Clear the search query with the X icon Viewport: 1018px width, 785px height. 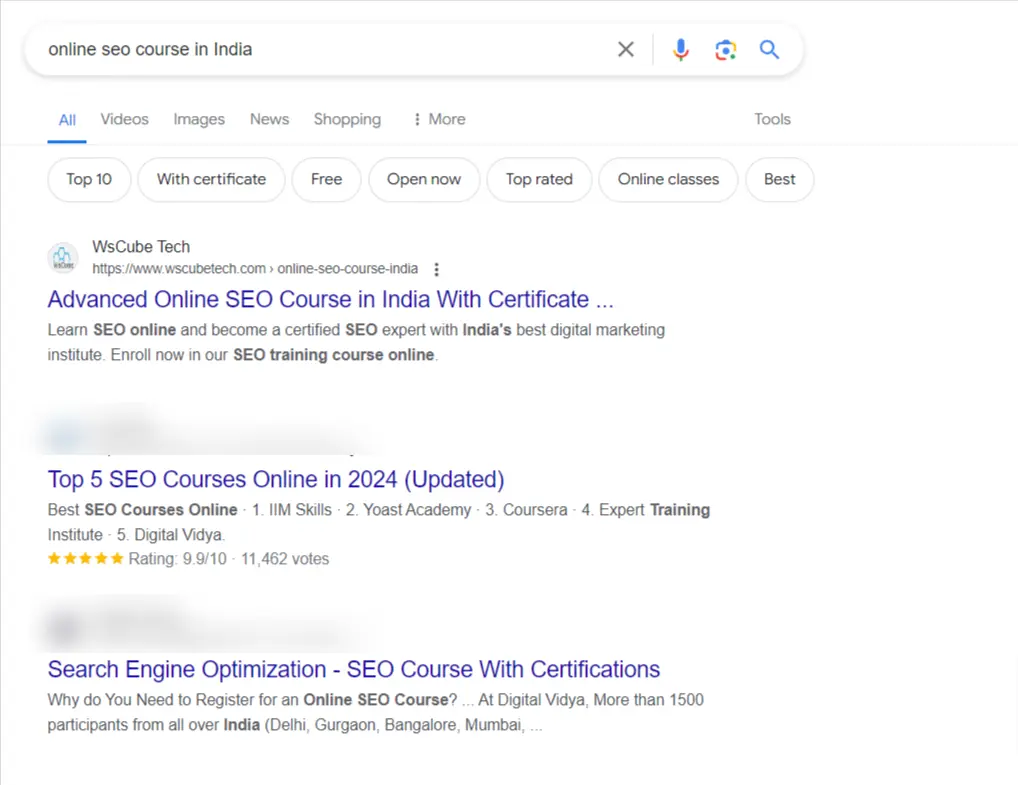(625, 49)
